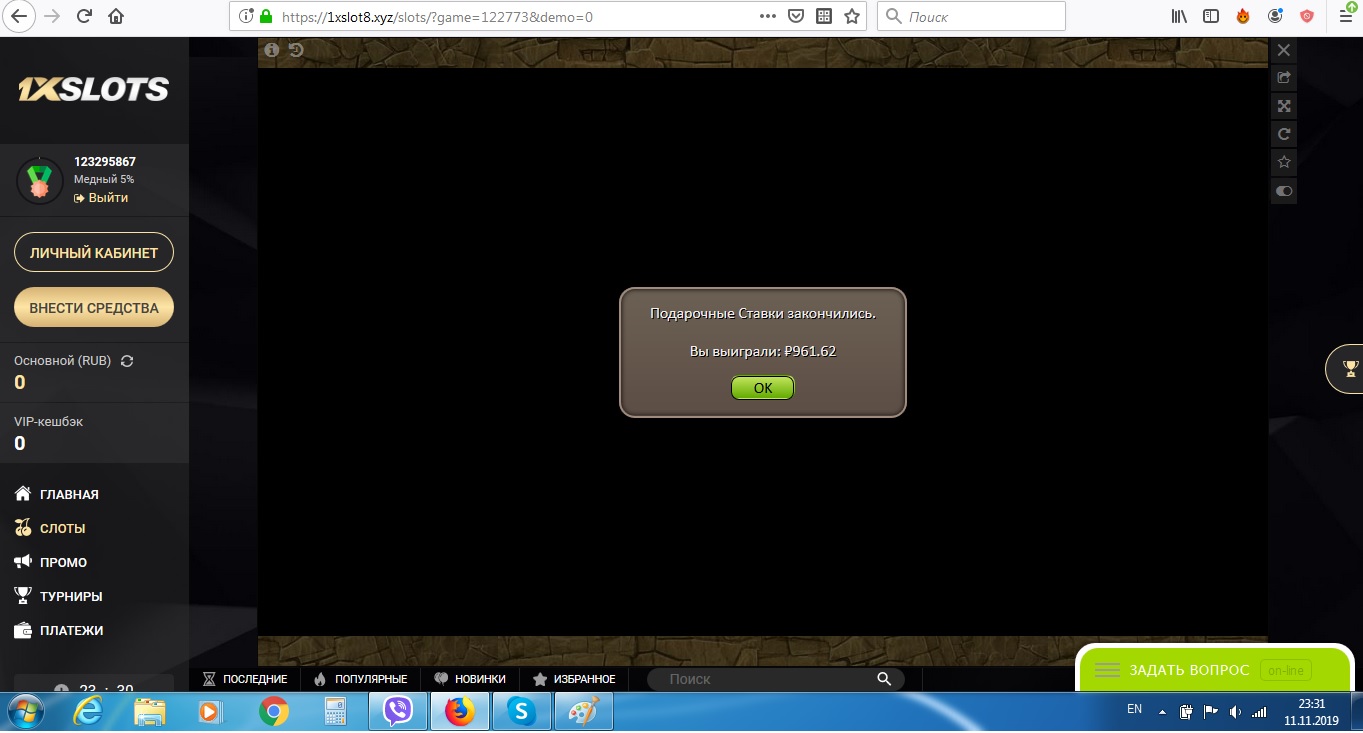
Task: Switch to the ПОПУЛЯРНЫЕ games tab
Action: tap(360, 679)
